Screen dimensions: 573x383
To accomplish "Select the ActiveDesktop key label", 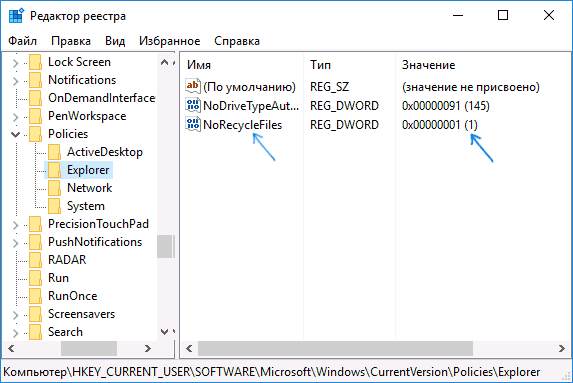I will coord(105,152).
